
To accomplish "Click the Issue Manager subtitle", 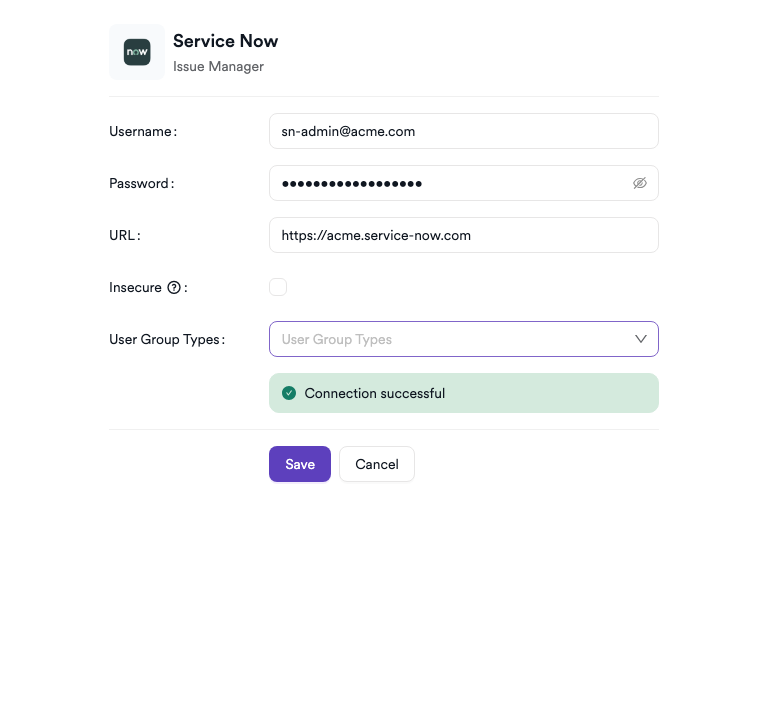I will pyautogui.click(x=218, y=67).
